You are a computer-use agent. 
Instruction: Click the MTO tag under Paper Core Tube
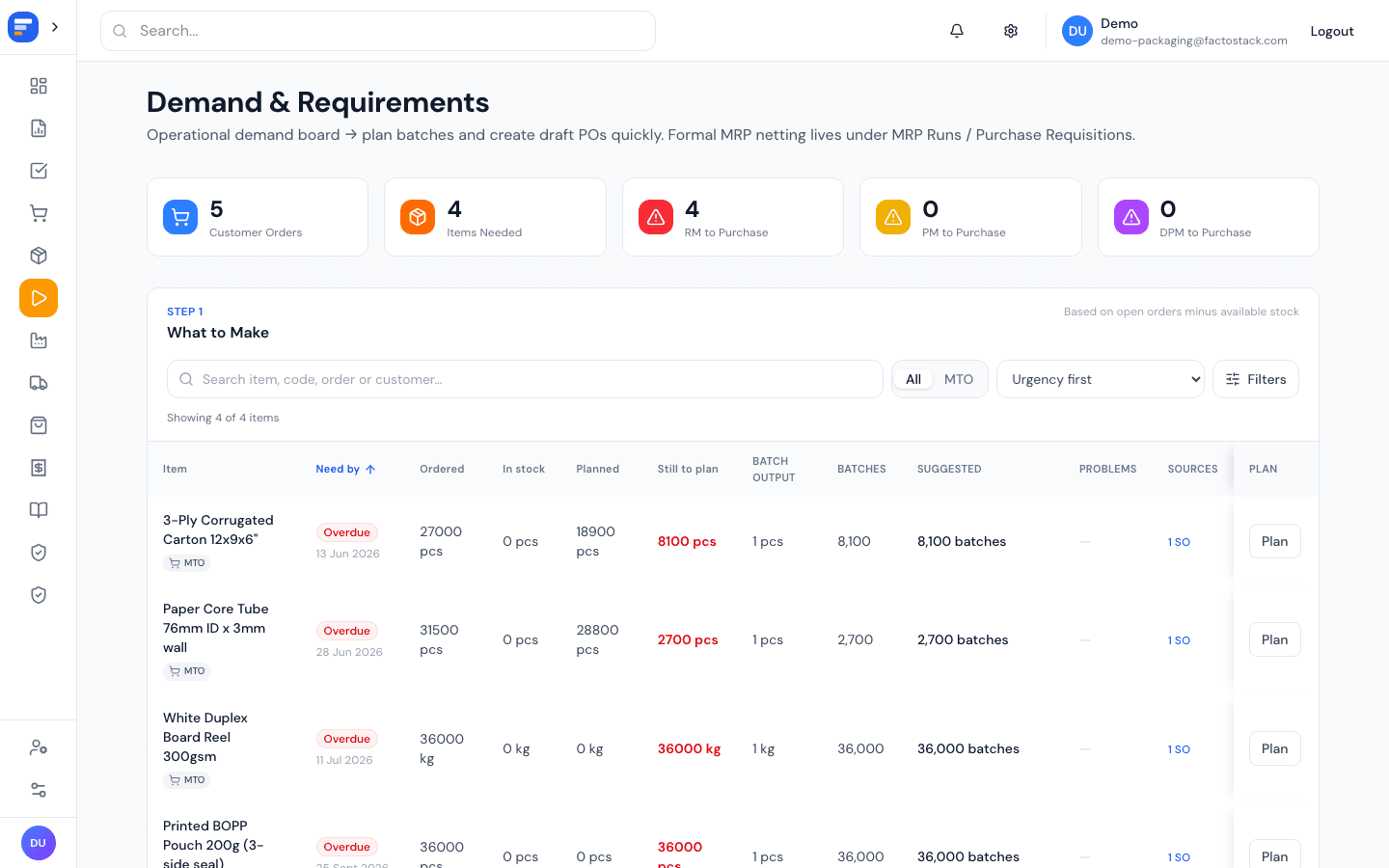click(x=187, y=671)
